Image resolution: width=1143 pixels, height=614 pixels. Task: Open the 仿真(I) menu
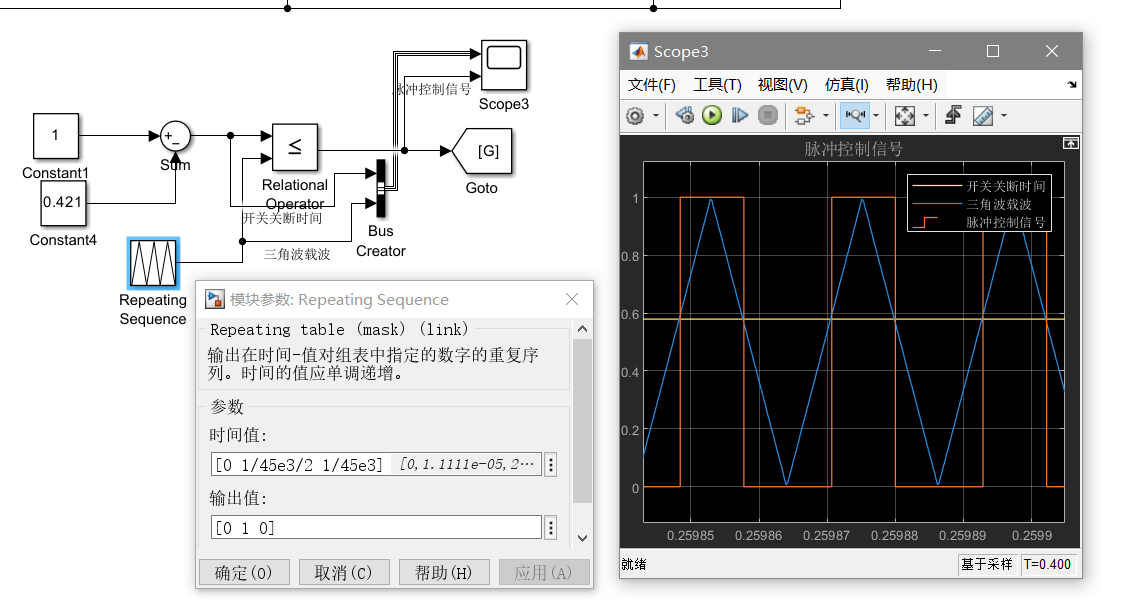846,85
